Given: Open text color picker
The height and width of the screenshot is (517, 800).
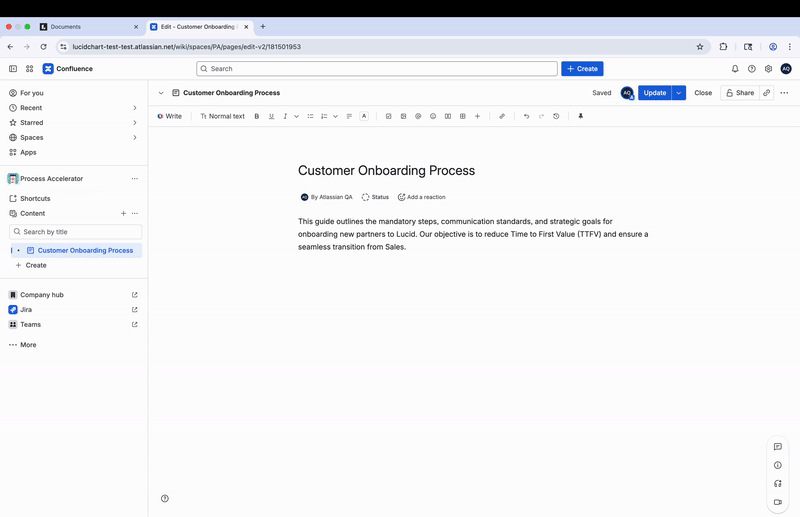Looking at the screenshot, I should pos(364,116).
